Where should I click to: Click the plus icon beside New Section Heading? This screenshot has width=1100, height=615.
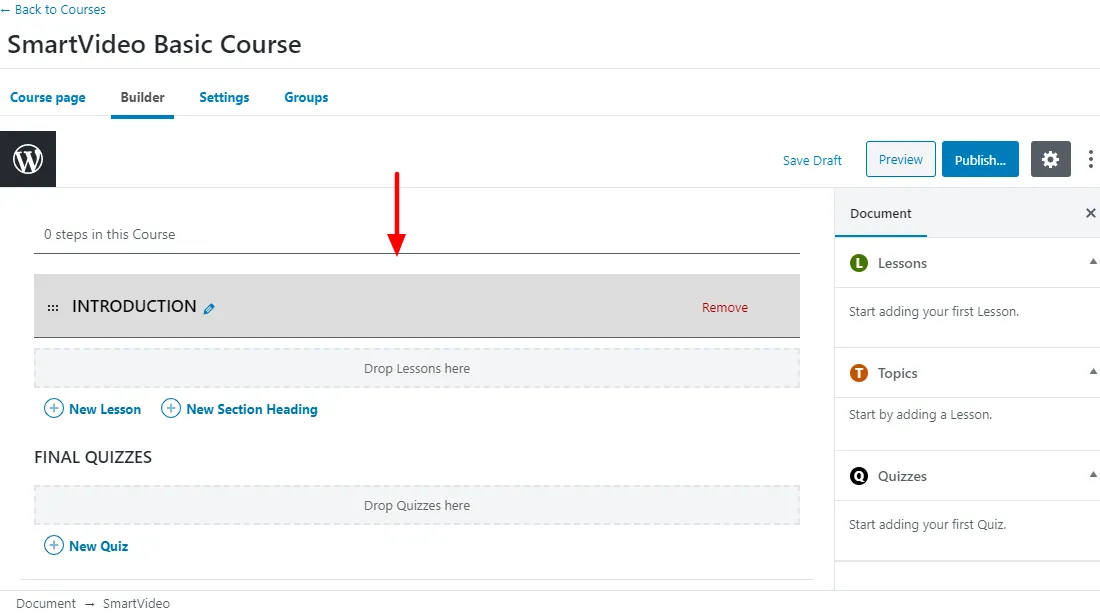[x=170, y=408]
